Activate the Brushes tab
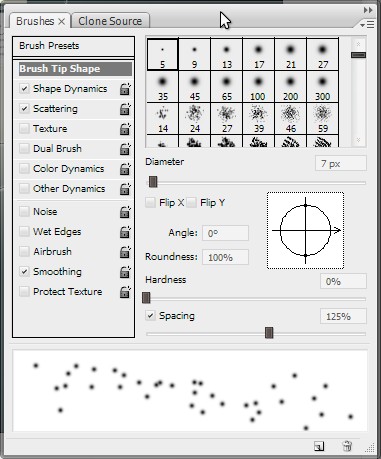 pyautogui.click(x=35, y=21)
